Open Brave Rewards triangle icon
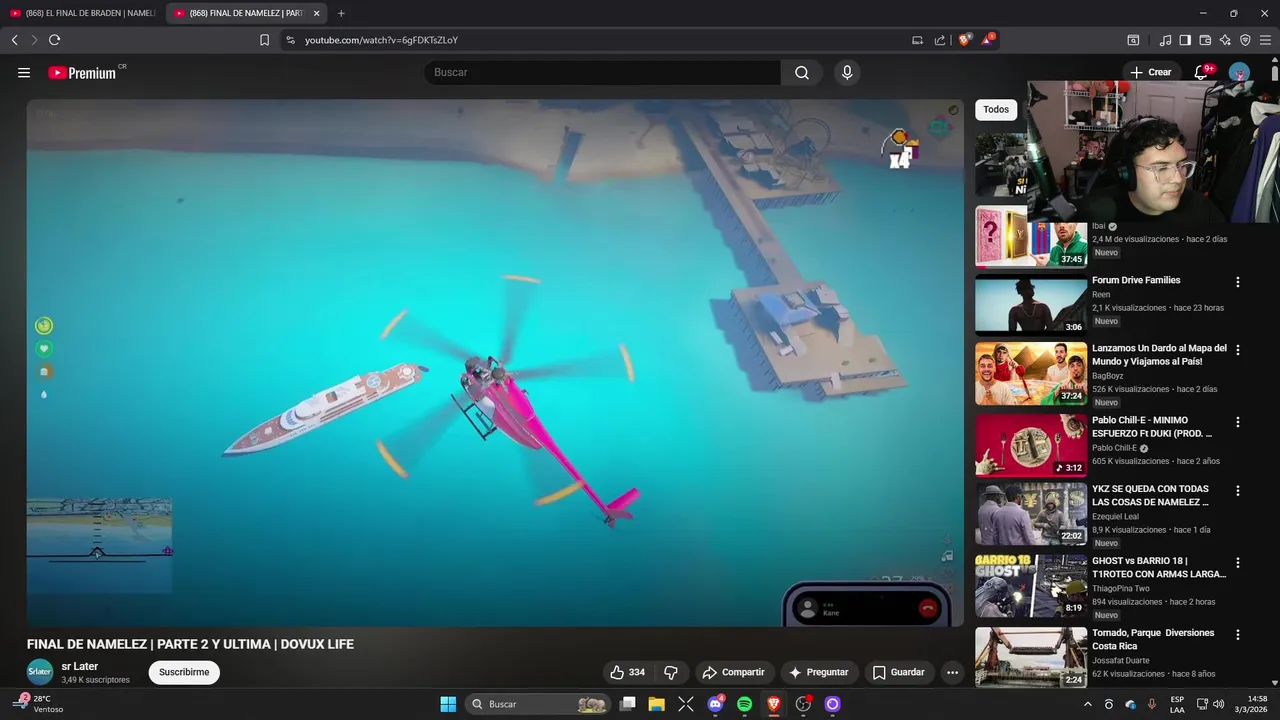 click(x=988, y=40)
